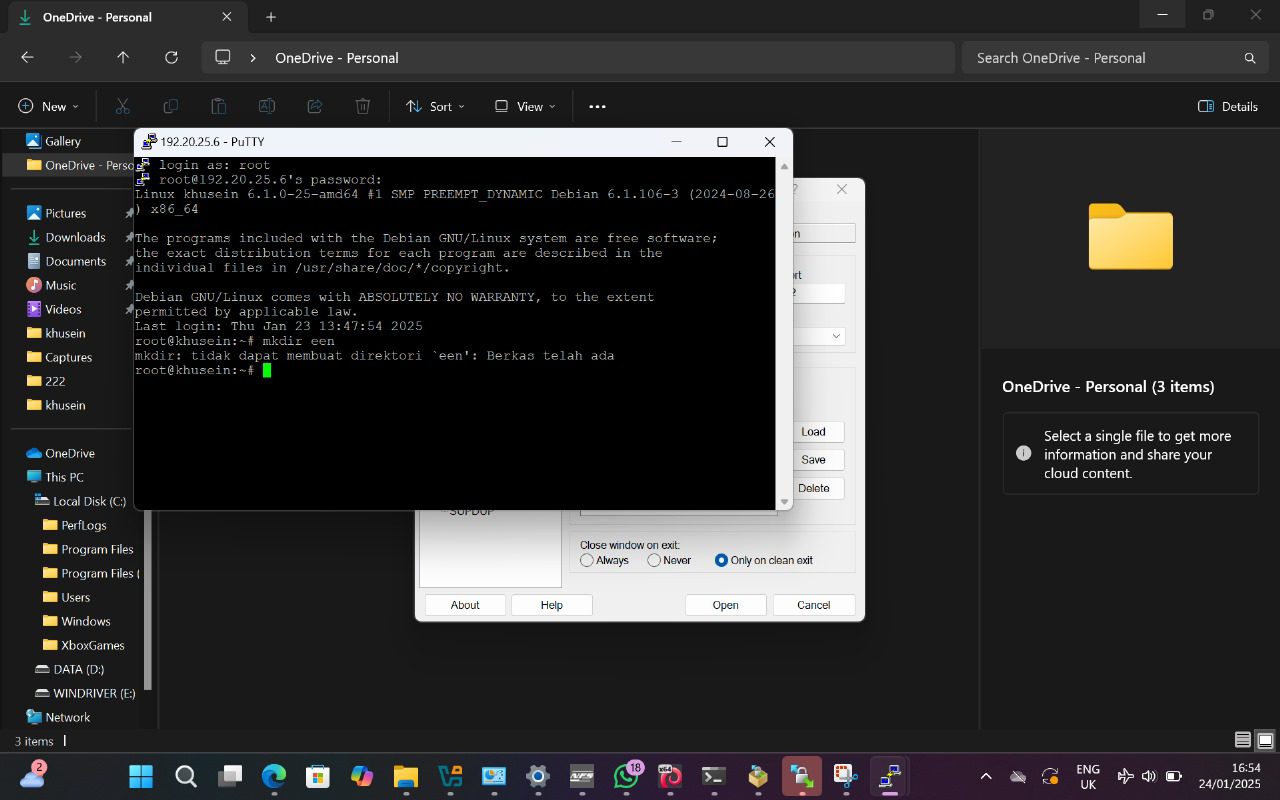Select Local Disk (C:) in navigation tree
This screenshot has width=1280, height=800.
[x=89, y=501]
